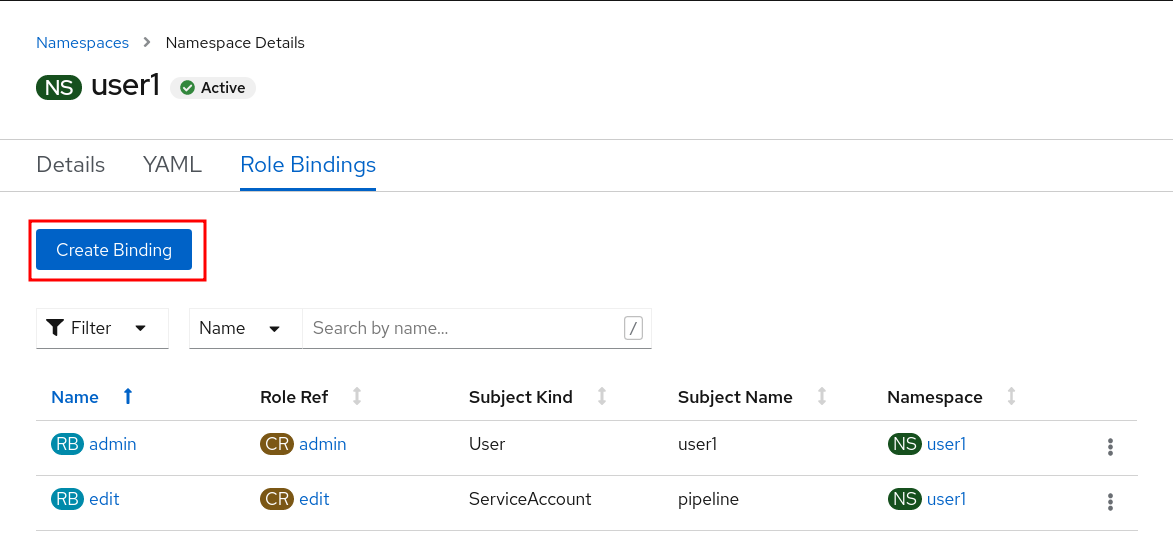Focus the Search by name field
Image resolution: width=1173 pixels, height=540 pixels.
(x=477, y=328)
